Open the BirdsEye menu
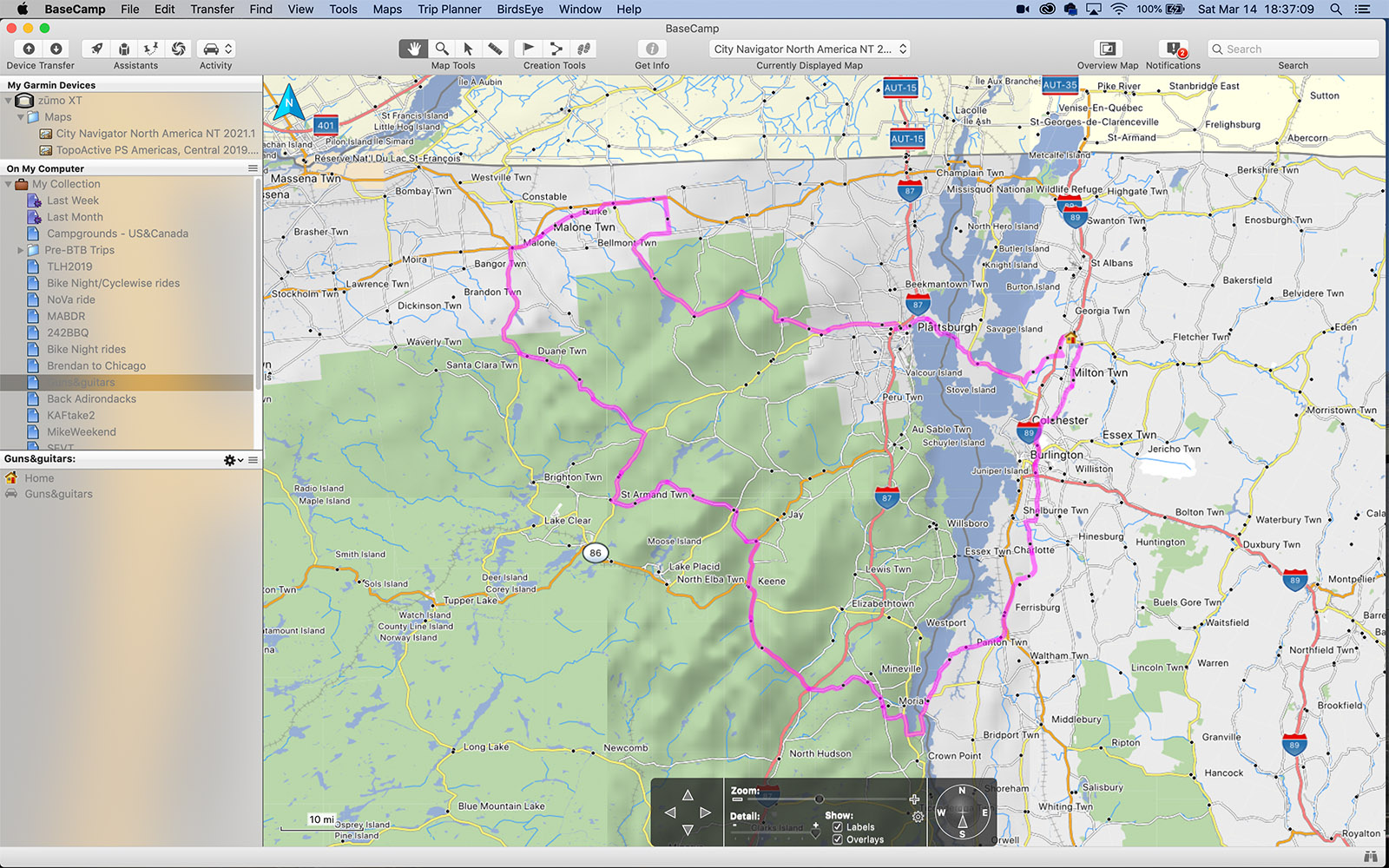 click(x=520, y=9)
